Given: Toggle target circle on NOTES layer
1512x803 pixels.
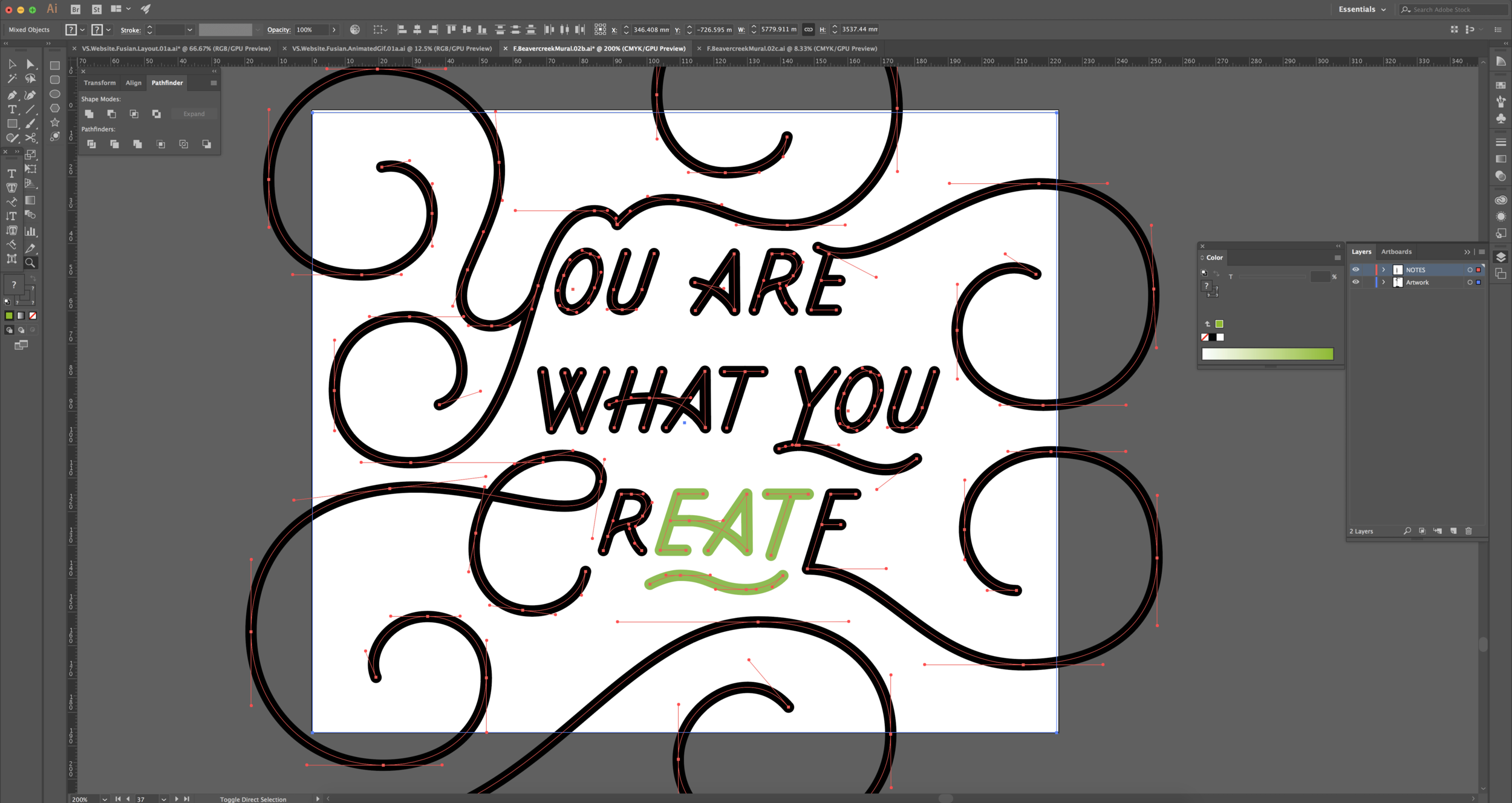Looking at the screenshot, I should coord(1470,270).
